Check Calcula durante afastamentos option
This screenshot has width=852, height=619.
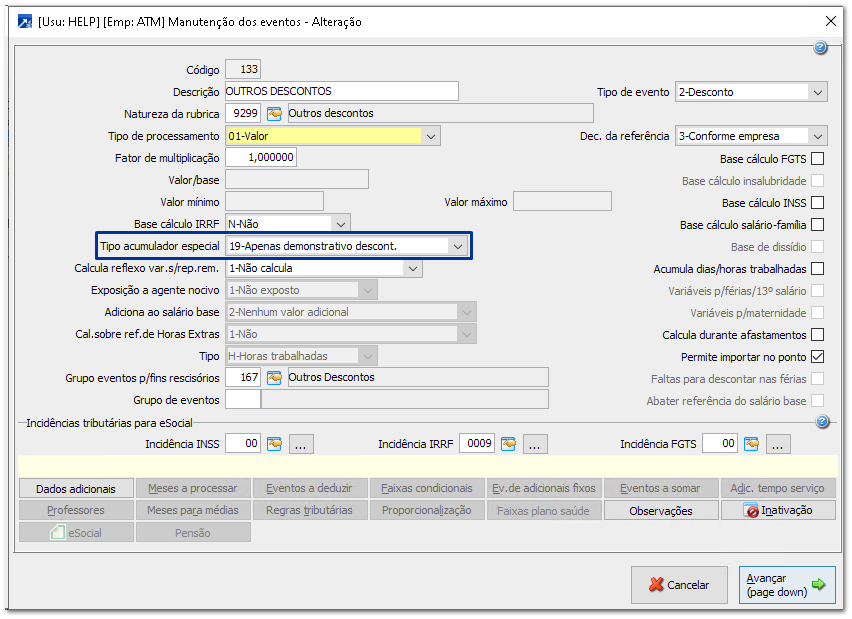coord(817,335)
